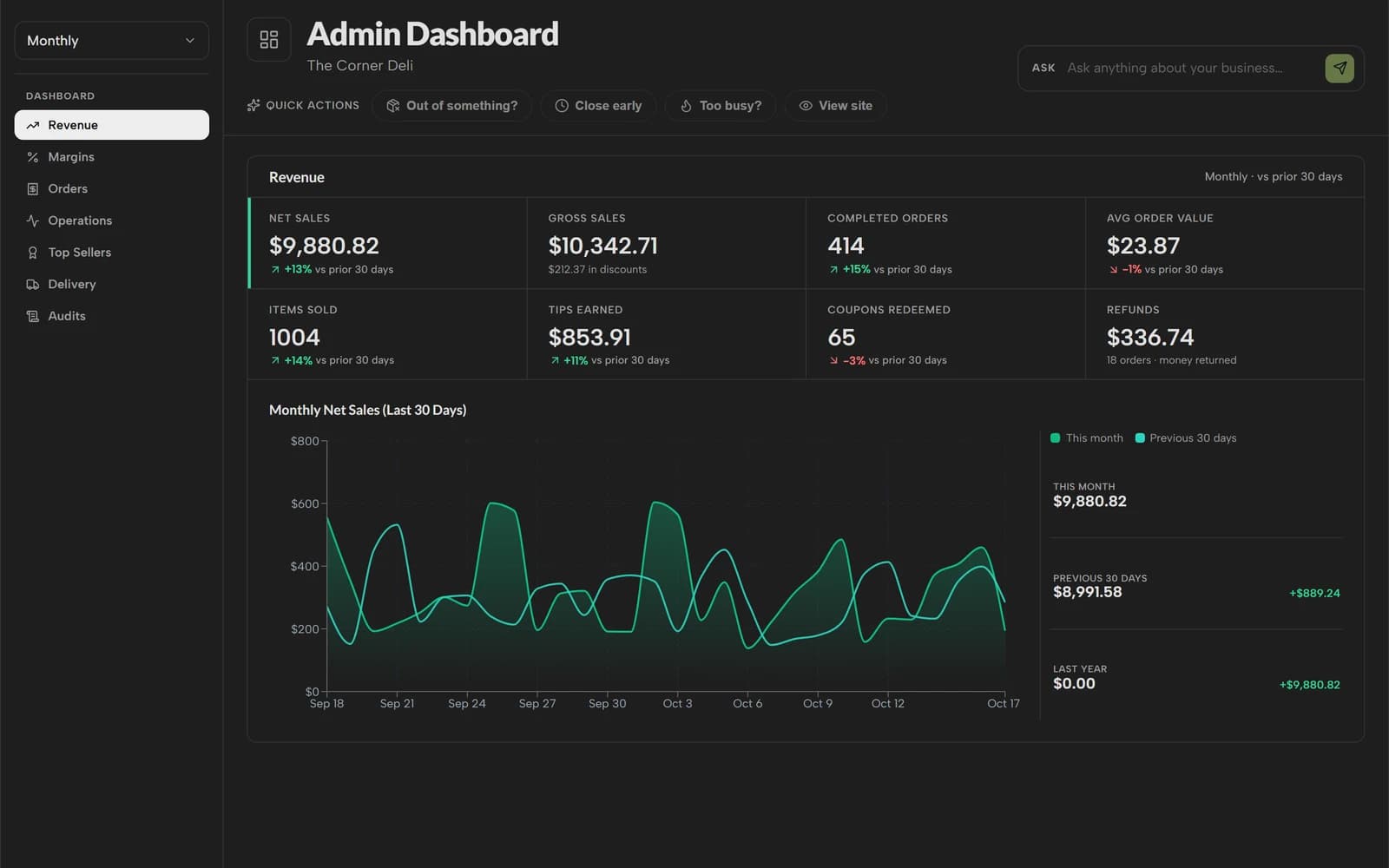Click the award icon next to Top Sellers
Screen dimensions: 1389x868
pyautogui.click(x=33, y=253)
